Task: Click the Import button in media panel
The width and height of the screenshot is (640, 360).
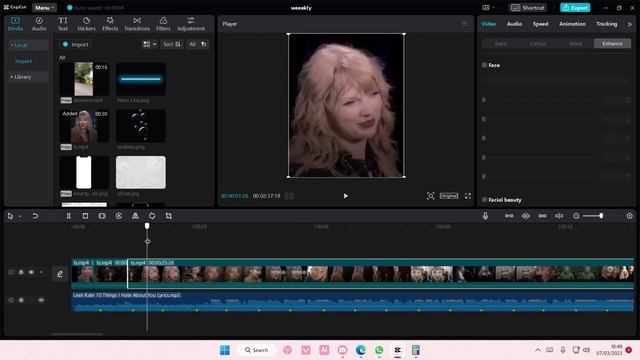Action: (75, 44)
